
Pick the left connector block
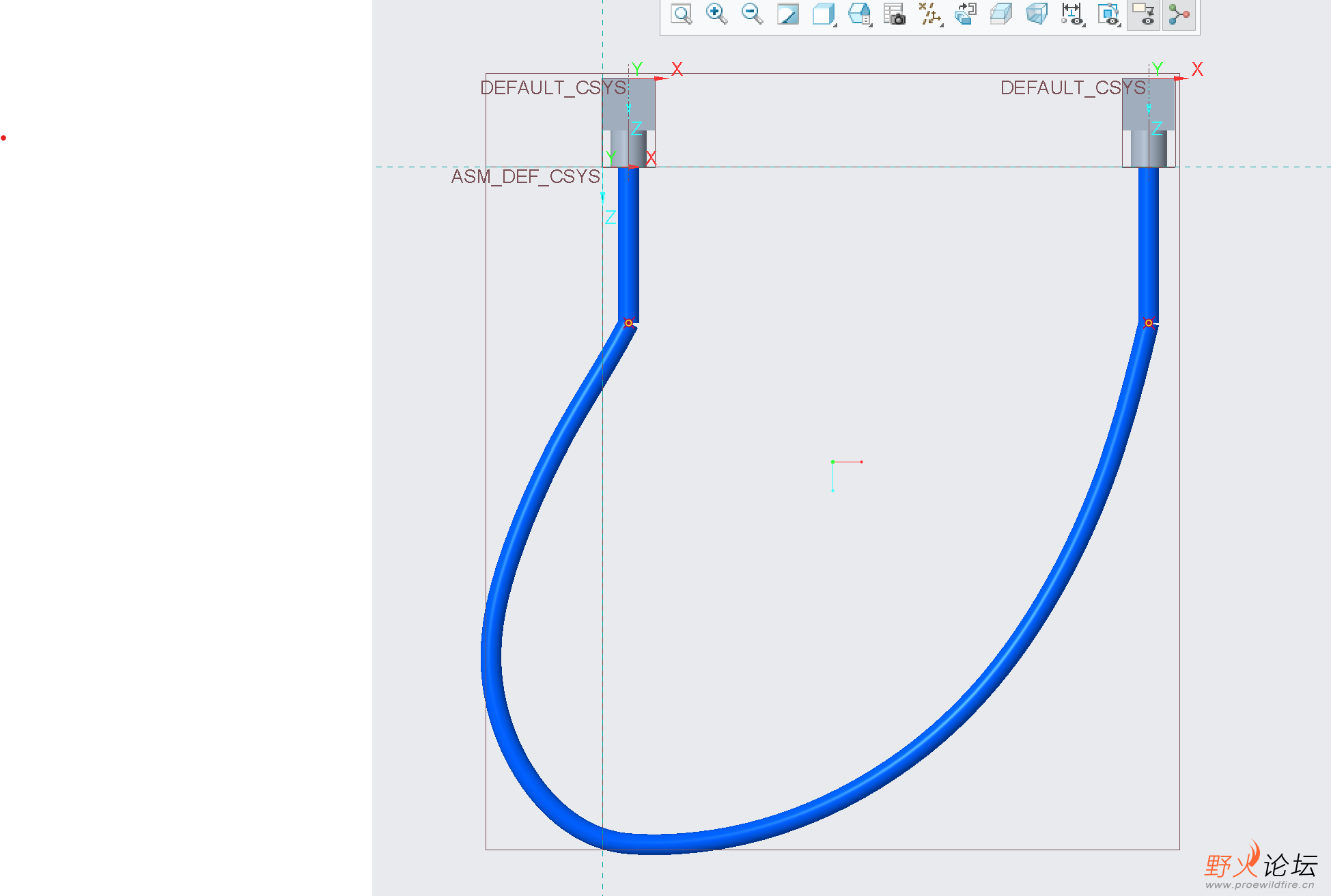tap(628, 122)
